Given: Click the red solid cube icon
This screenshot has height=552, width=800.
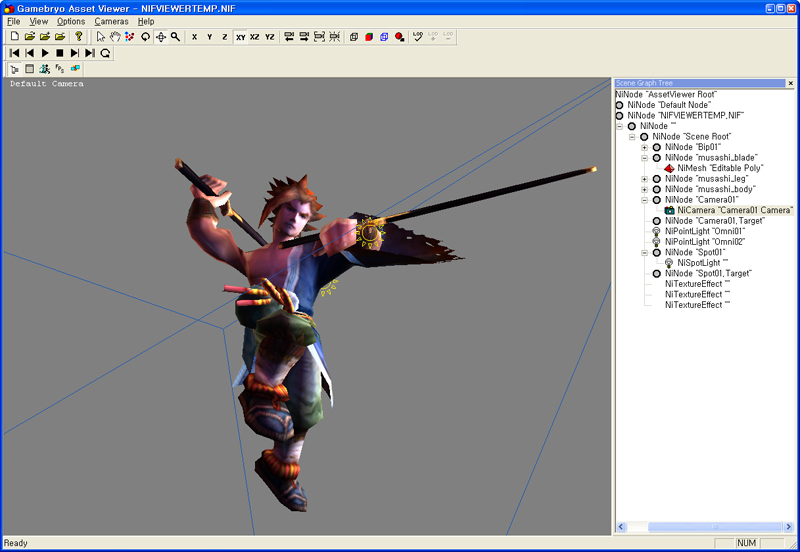Looking at the screenshot, I should pyautogui.click(x=369, y=37).
